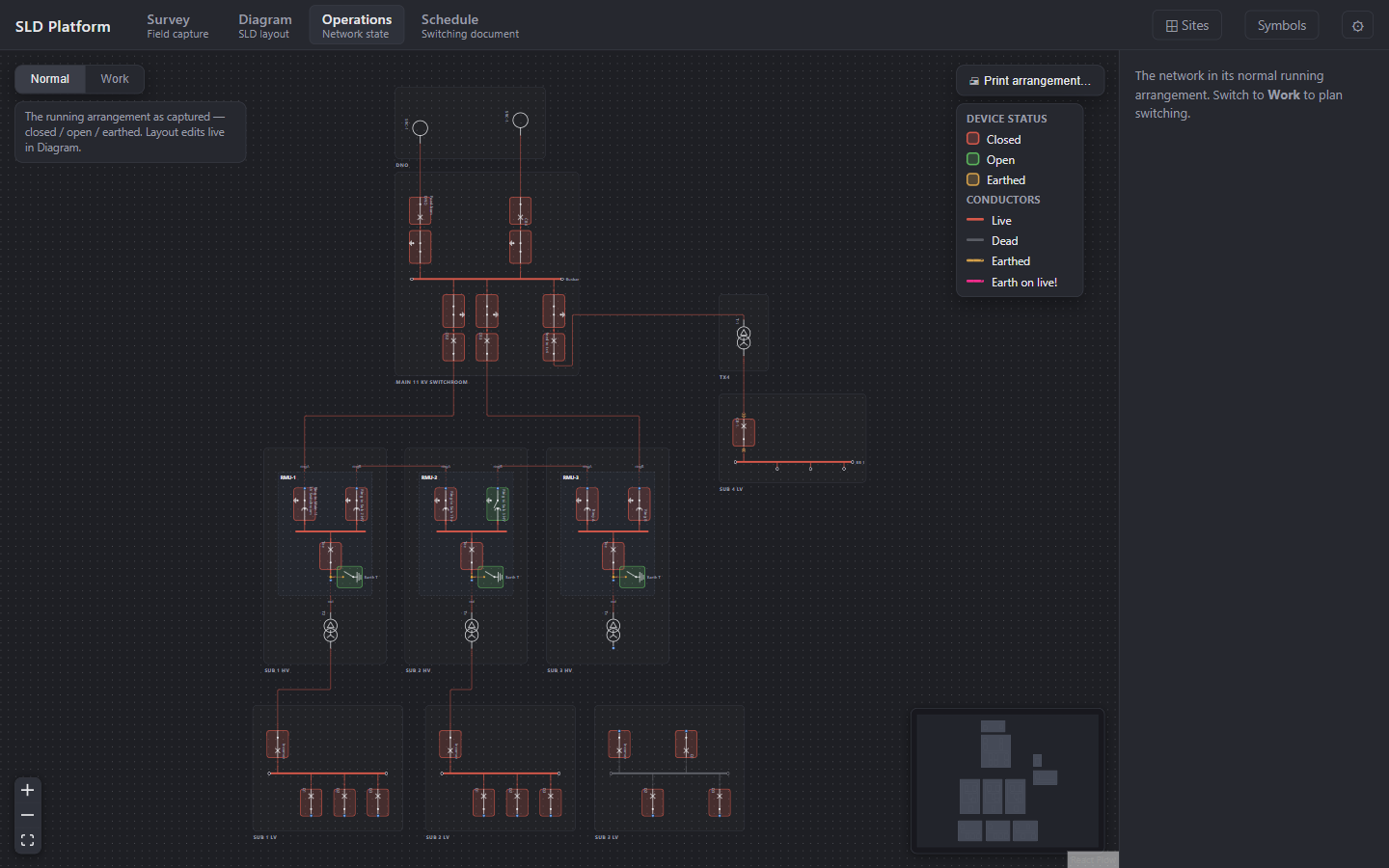Click the SUB 2 LV incomer breaker
This screenshot has width=1389, height=868.
(450, 745)
